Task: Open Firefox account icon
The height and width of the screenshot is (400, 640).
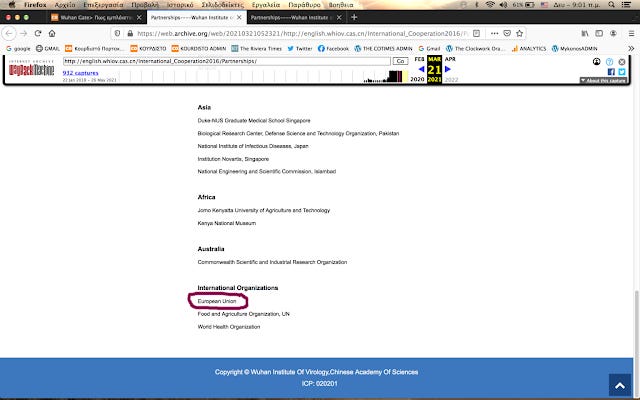Action: tap(613, 33)
